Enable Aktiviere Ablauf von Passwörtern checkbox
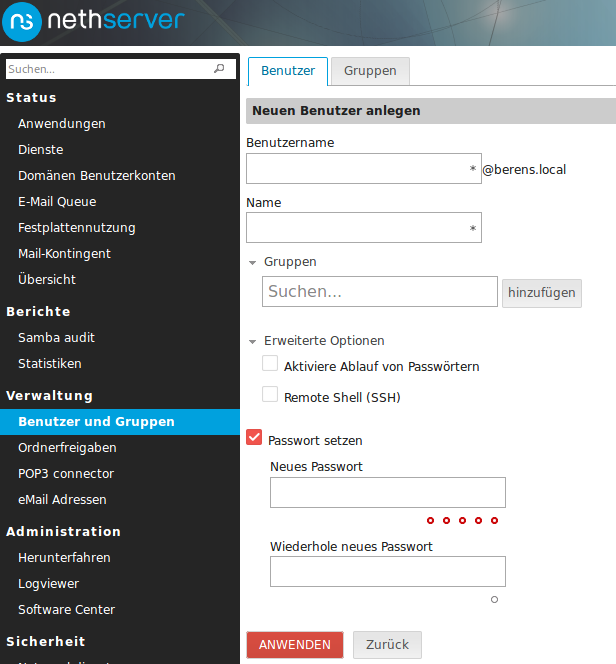 (270, 364)
